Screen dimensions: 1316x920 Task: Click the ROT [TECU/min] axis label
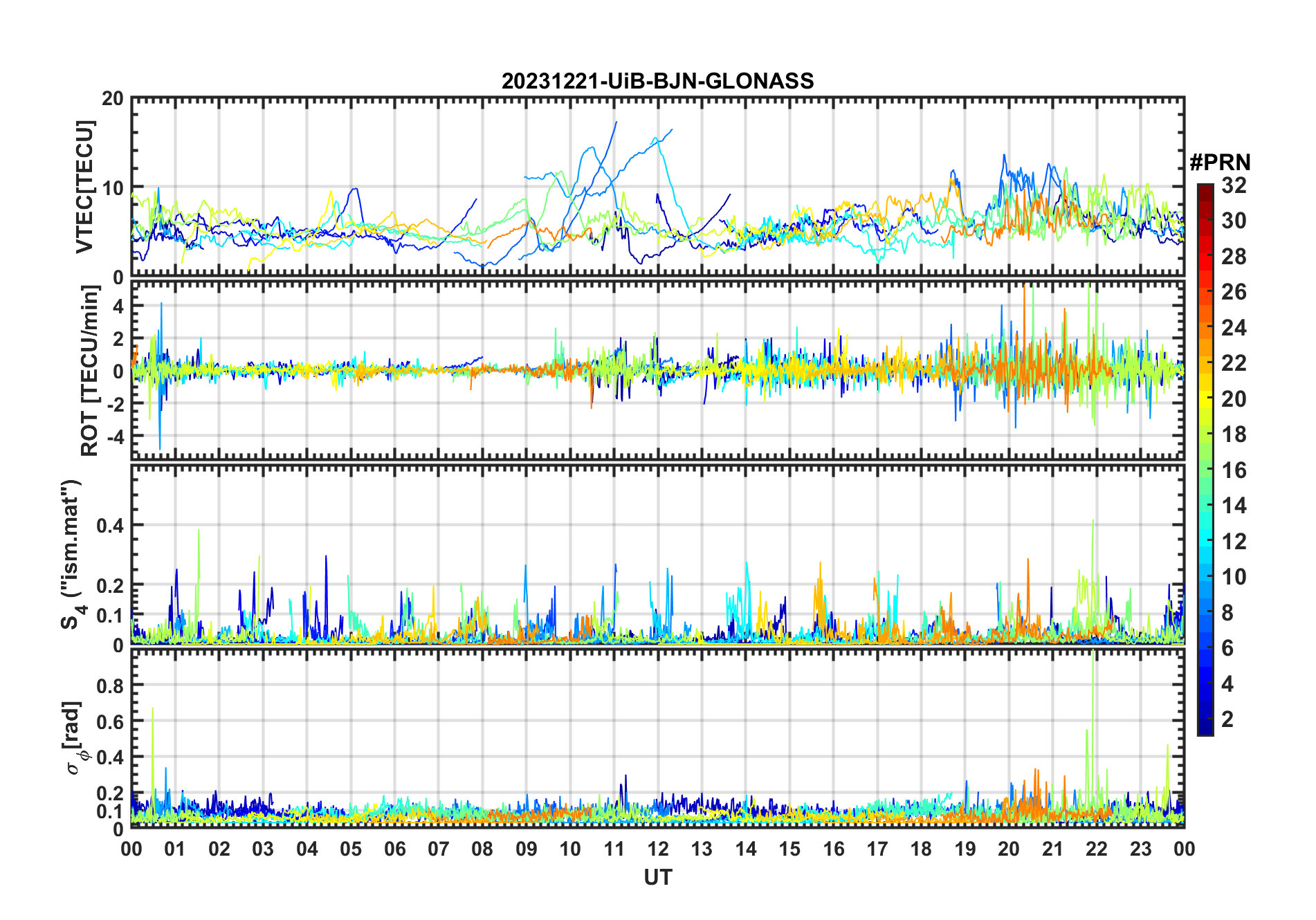(x=89, y=371)
